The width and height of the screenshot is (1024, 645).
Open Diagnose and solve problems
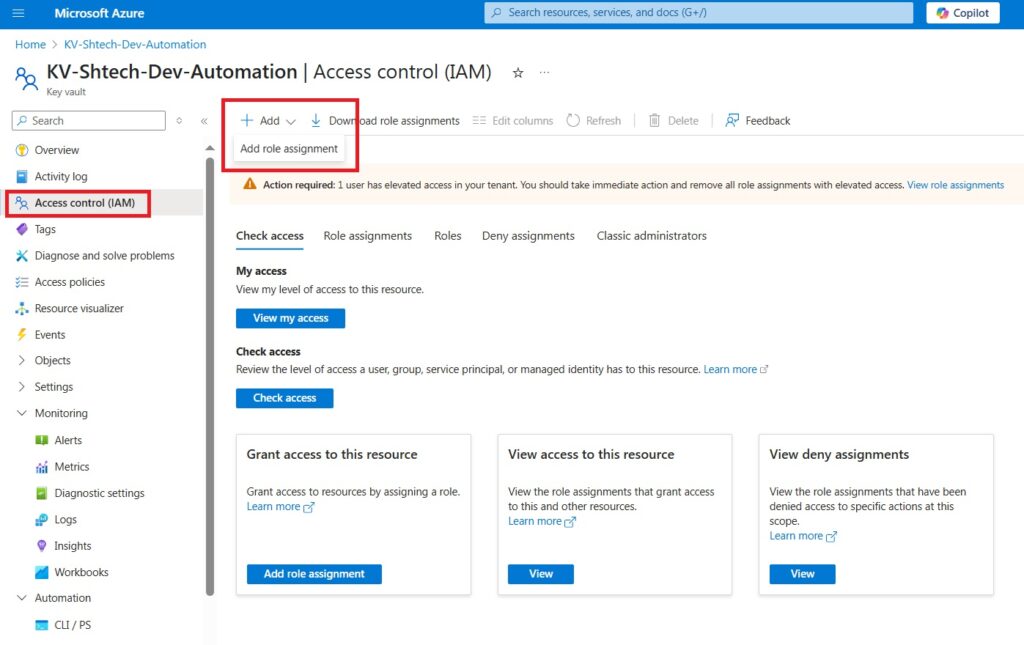(x=104, y=255)
